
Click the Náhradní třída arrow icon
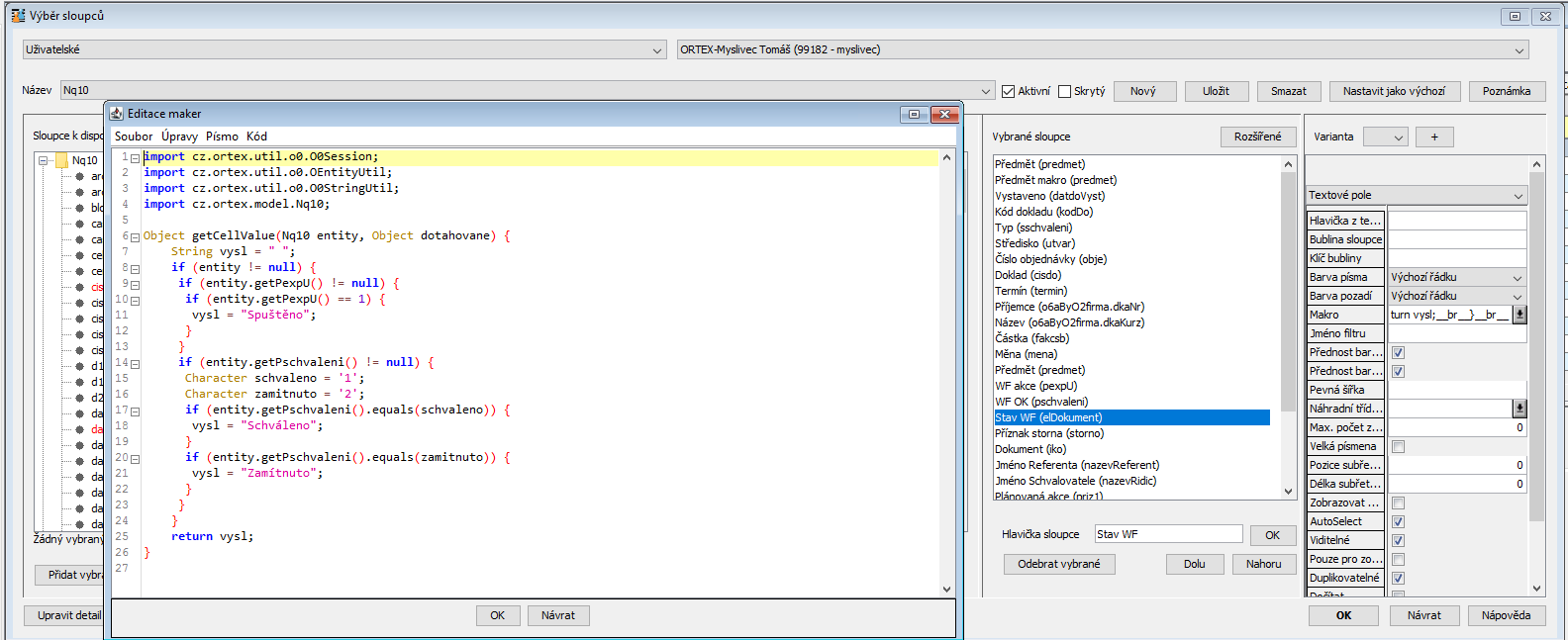[1519, 409]
